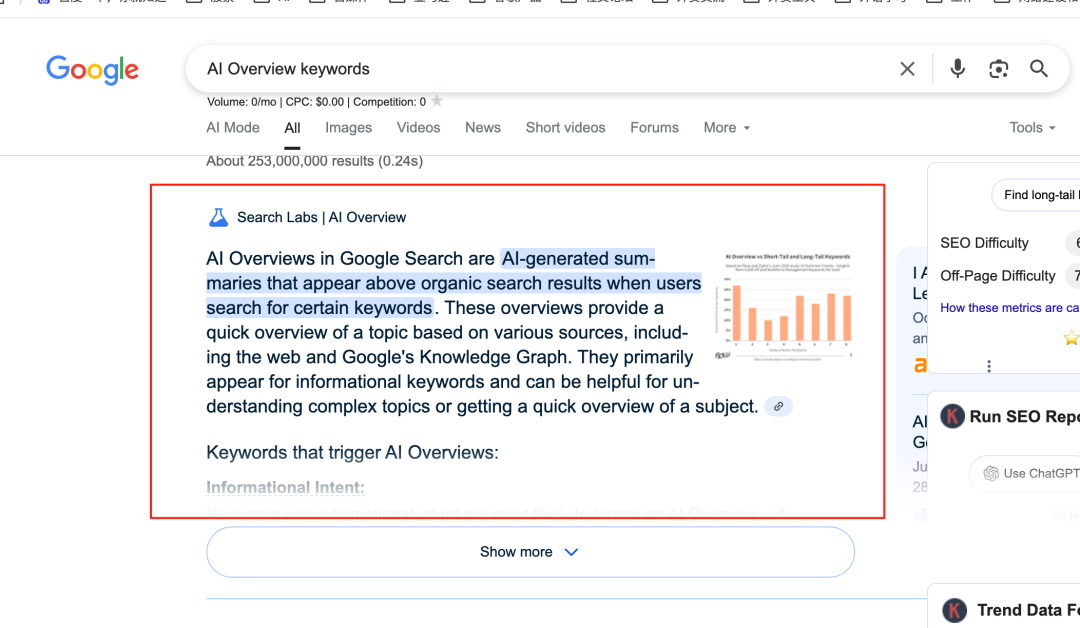
Task: Click the link chip icon after summary paragraph
Action: point(778,406)
